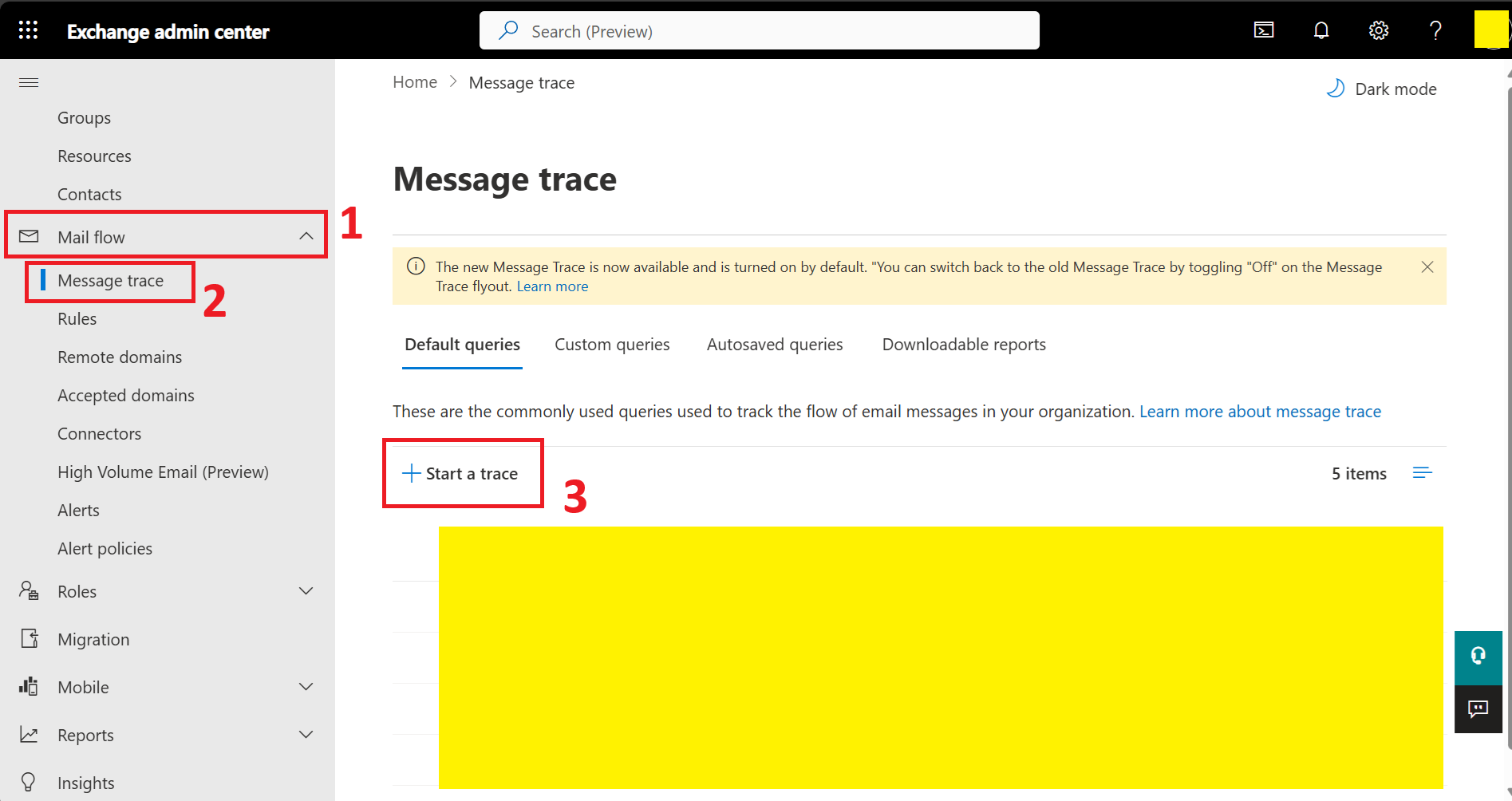Expand the Reports section chevron
Image resolution: width=1512 pixels, height=801 pixels.
306,735
